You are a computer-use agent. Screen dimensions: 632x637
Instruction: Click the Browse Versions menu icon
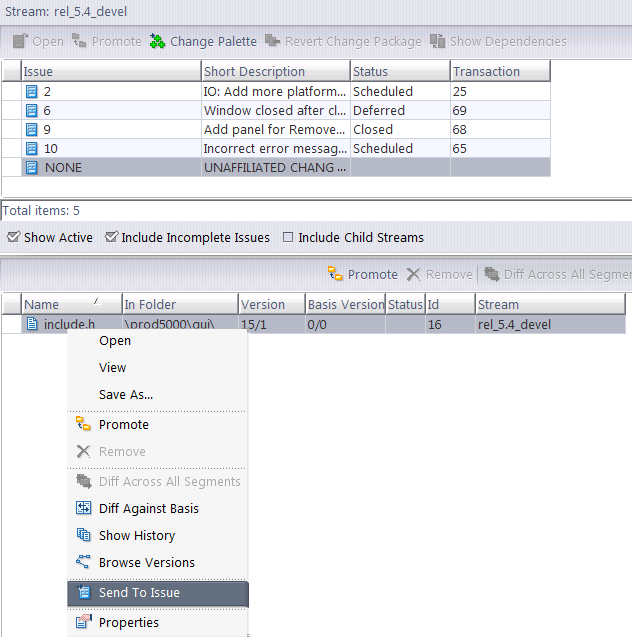(x=84, y=562)
